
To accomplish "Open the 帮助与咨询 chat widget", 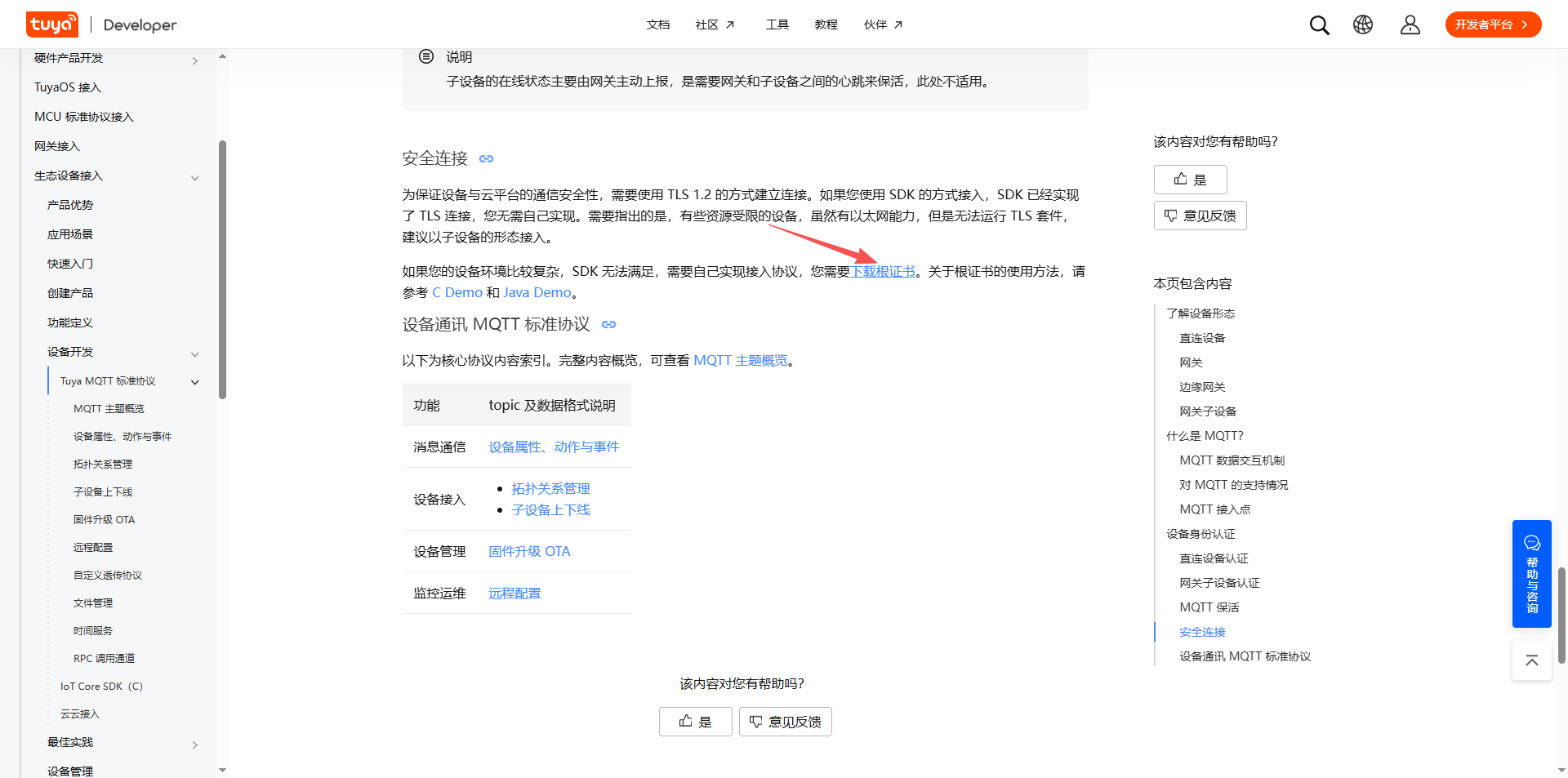I will pos(1532,574).
